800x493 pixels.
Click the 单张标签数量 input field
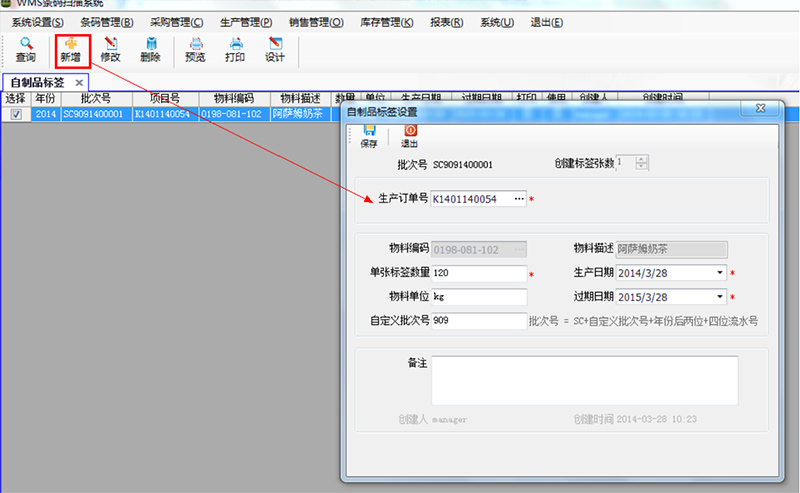coord(478,273)
